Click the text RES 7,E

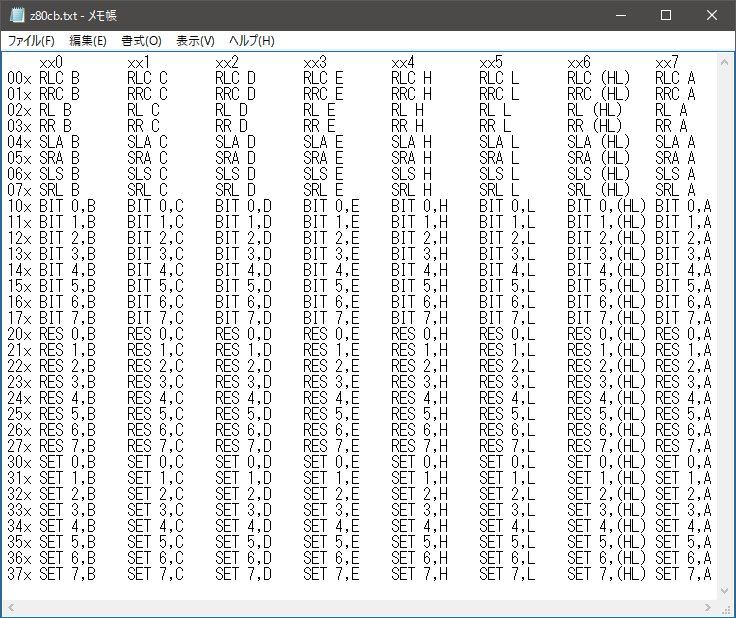click(331, 446)
